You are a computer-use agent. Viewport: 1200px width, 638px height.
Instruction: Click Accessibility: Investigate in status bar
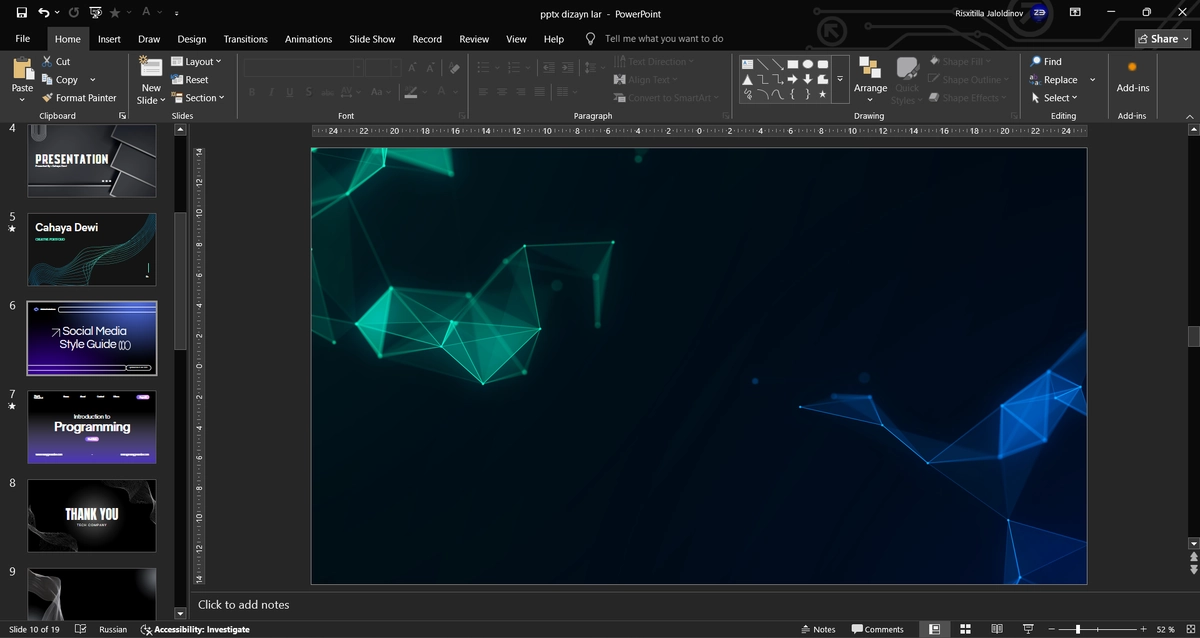tap(195, 629)
